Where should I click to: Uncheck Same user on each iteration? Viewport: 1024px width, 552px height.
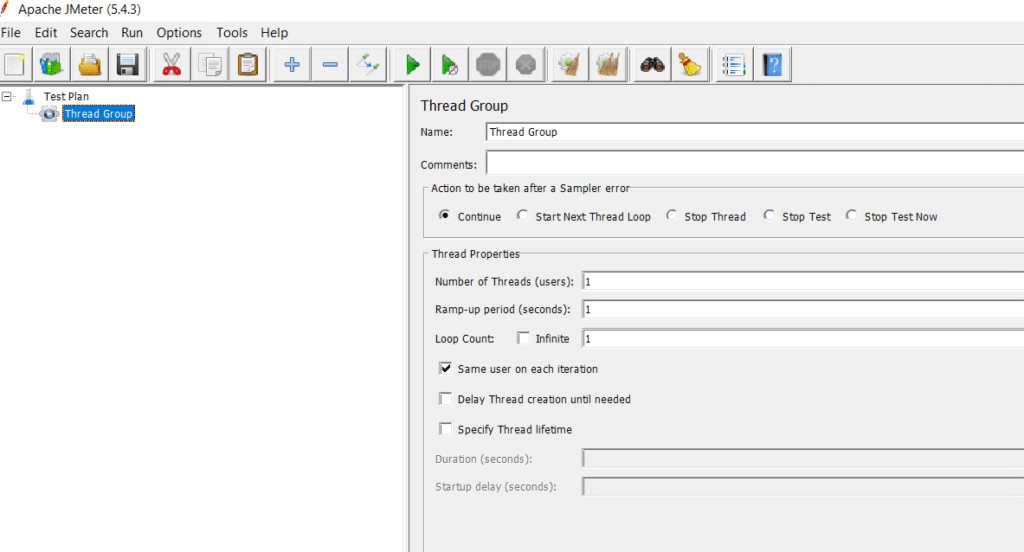point(445,368)
